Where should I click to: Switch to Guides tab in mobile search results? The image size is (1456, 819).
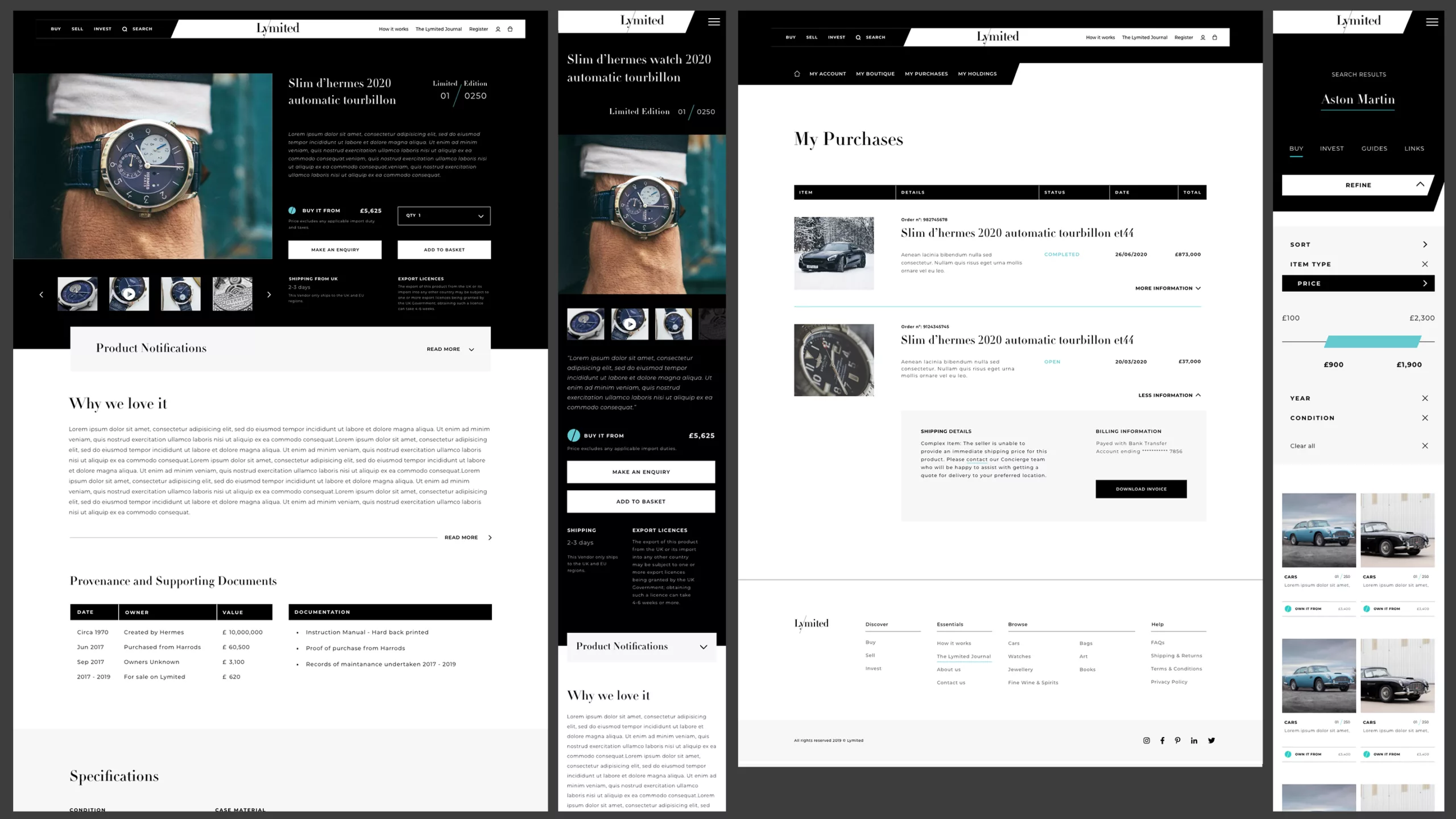1374,148
